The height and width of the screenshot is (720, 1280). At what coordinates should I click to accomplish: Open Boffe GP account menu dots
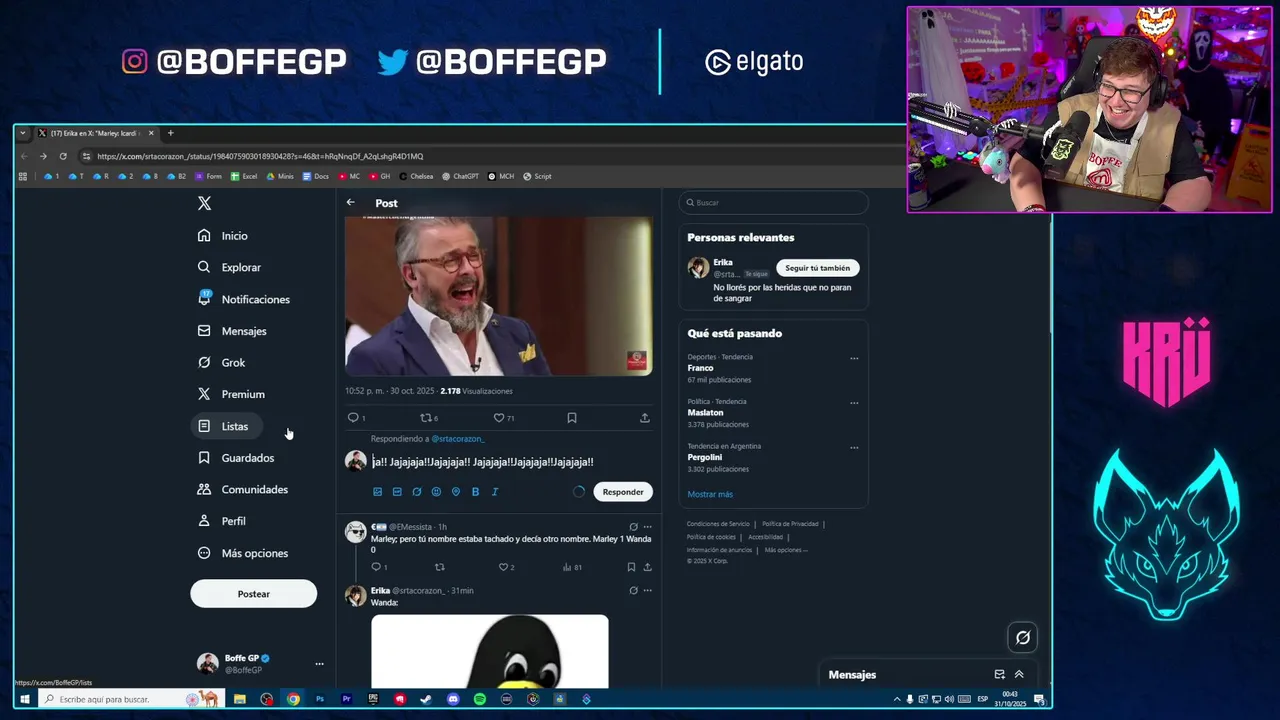click(x=319, y=664)
